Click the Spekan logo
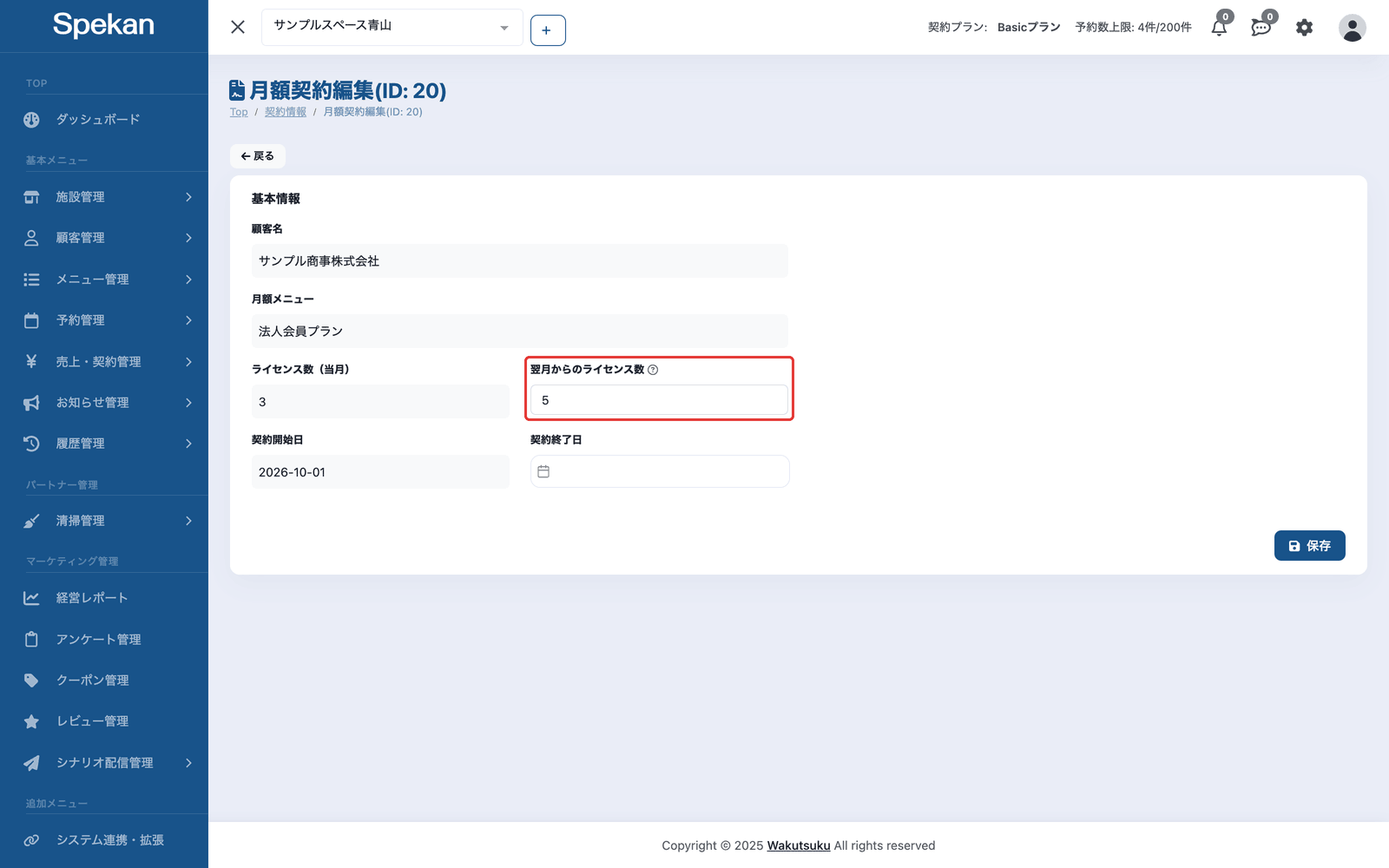 tap(103, 25)
